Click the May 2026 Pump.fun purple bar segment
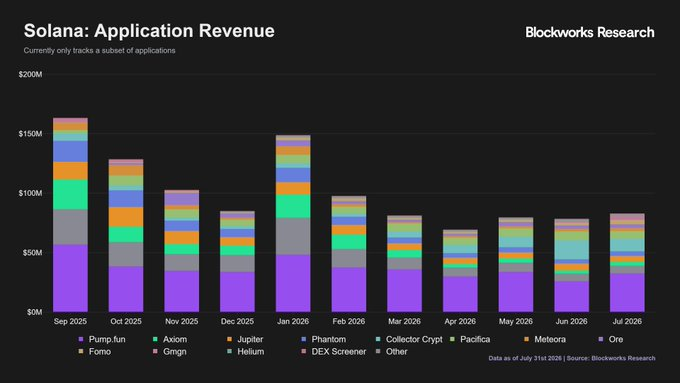The width and height of the screenshot is (680, 383). (516, 292)
